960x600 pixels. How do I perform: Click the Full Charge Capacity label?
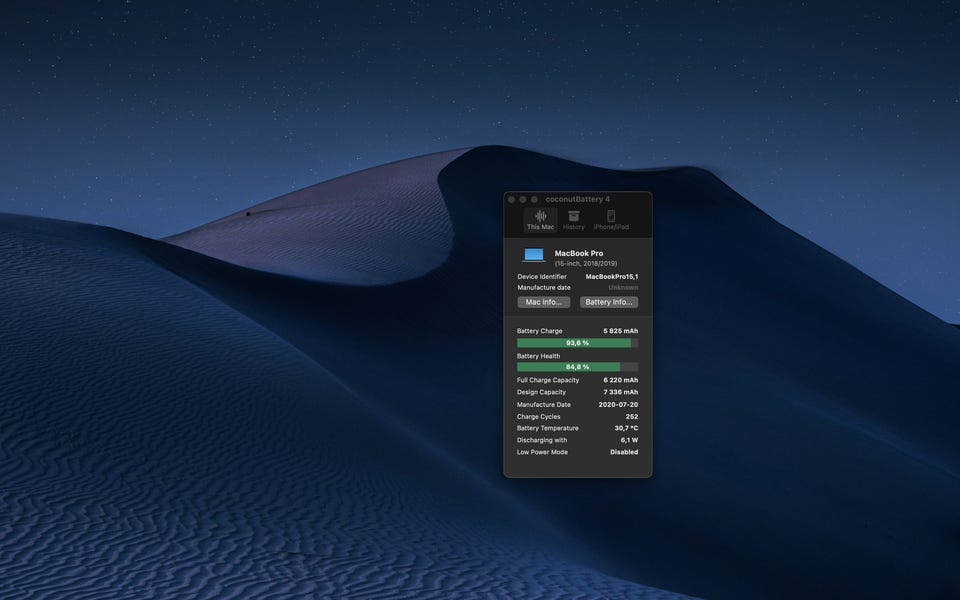point(547,380)
